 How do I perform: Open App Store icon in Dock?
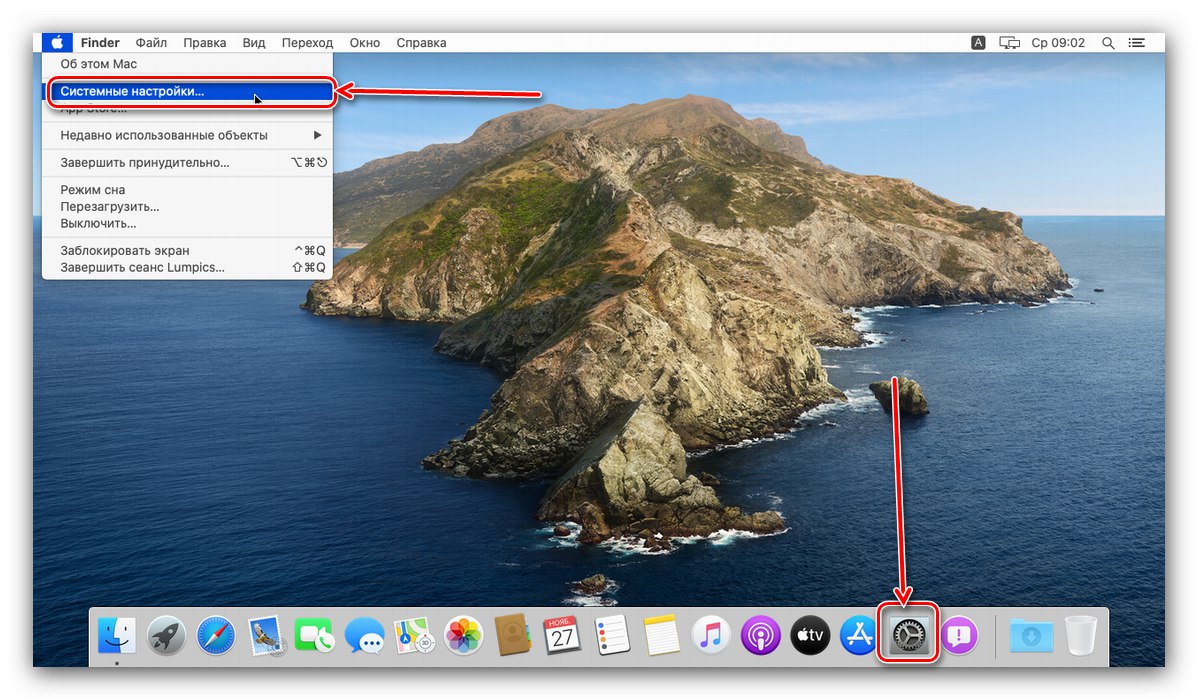859,635
